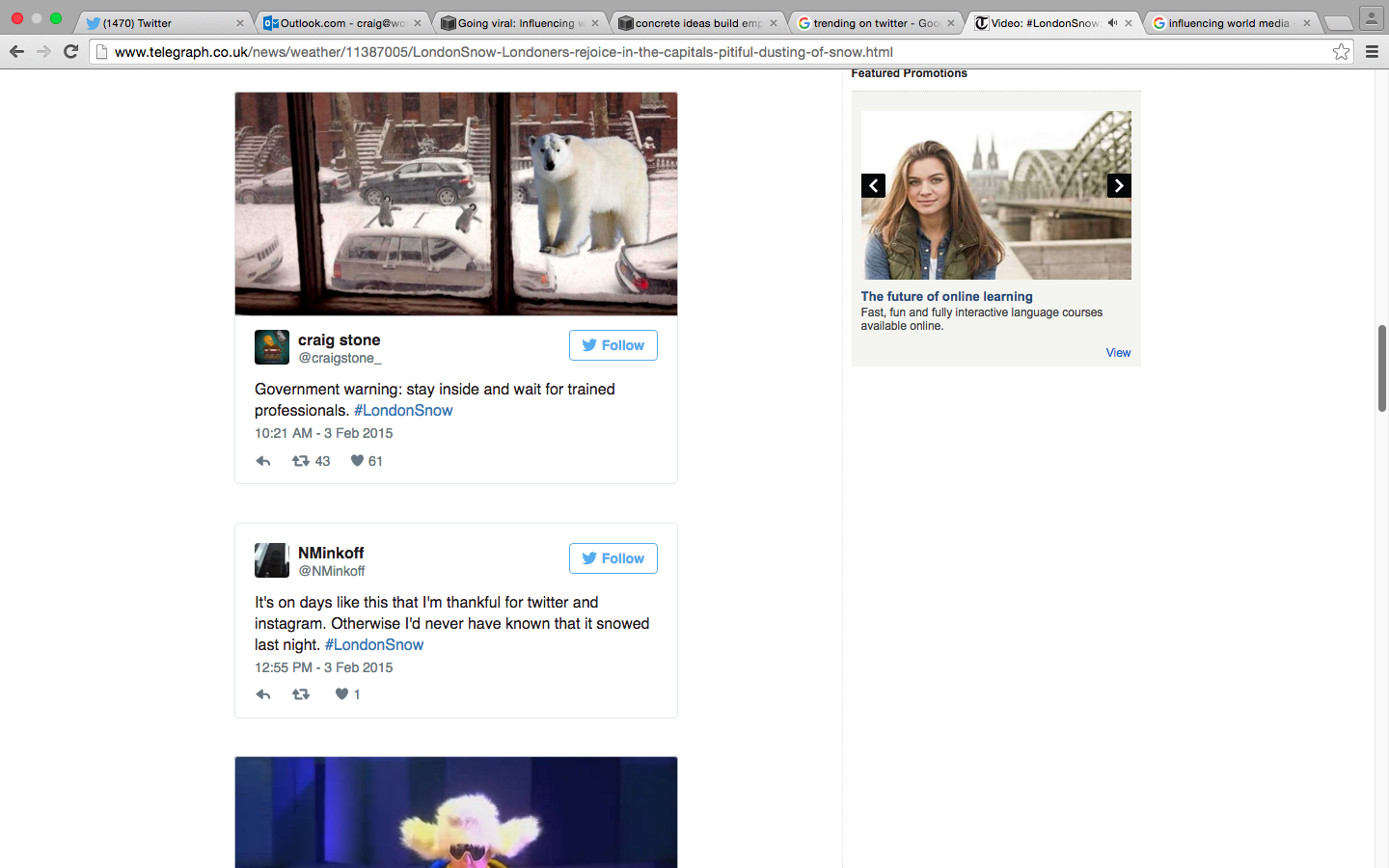Like NMinkoff's tweet with the heart icon
The height and width of the screenshot is (868, 1389).
[x=341, y=694]
